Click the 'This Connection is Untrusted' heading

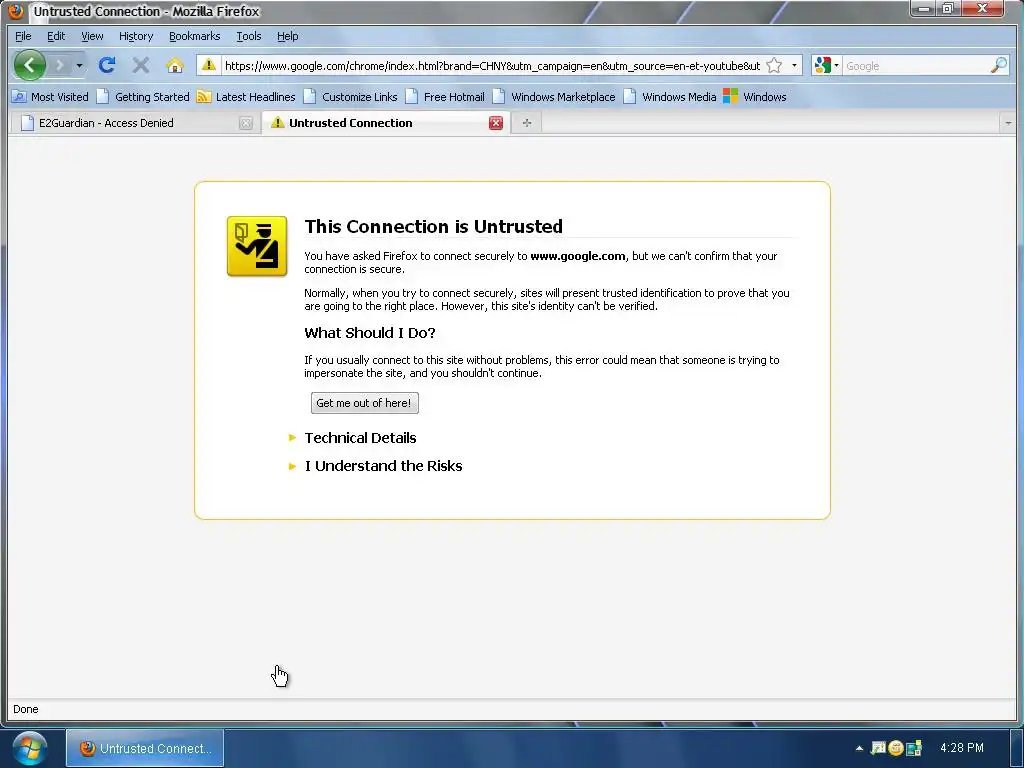pyautogui.click(x=434, y=226)
